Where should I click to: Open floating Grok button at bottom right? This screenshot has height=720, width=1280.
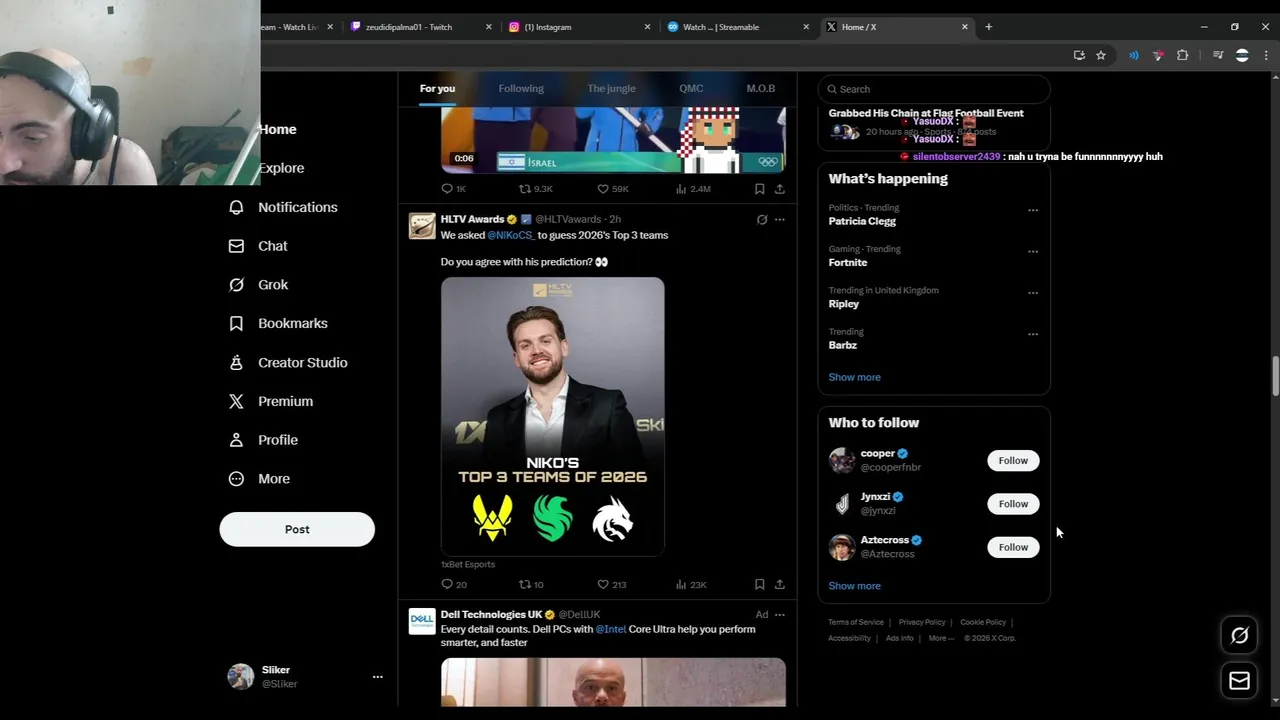click(1239, 635)
